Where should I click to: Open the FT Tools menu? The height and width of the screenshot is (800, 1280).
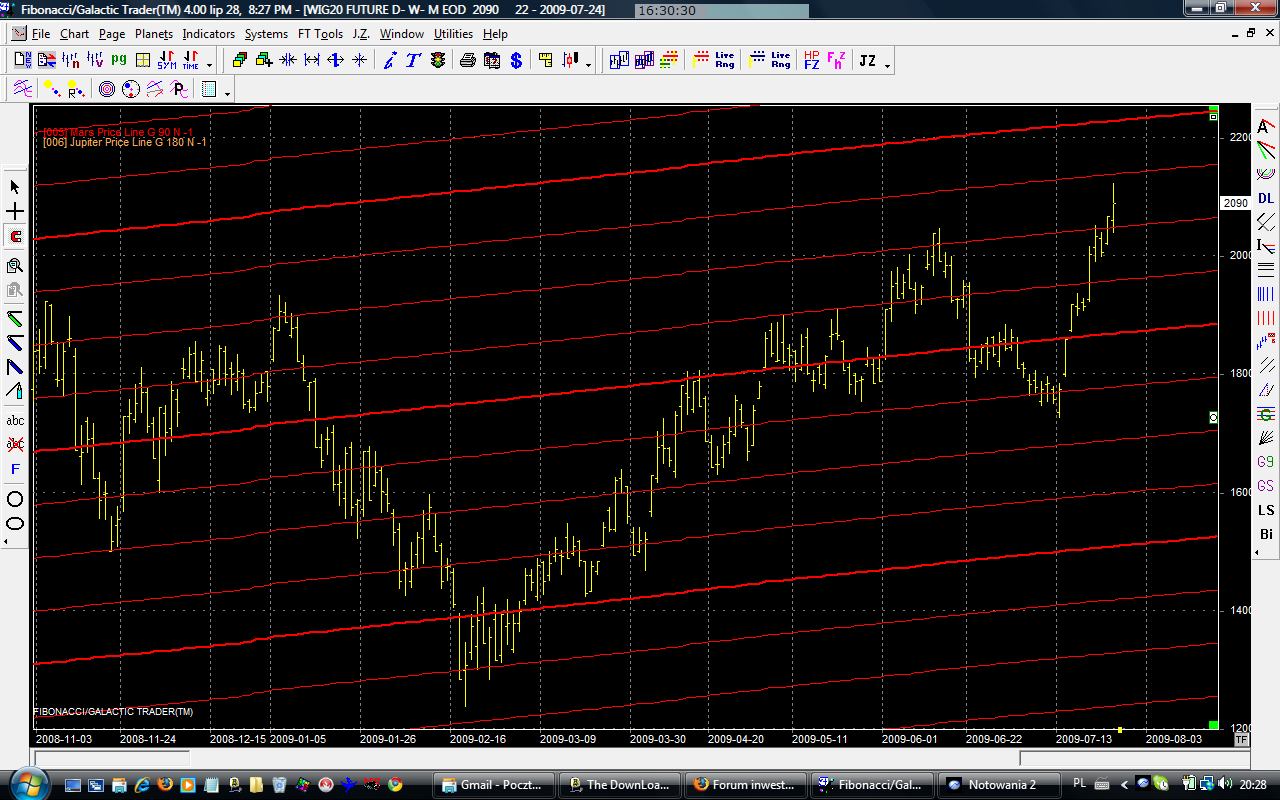click(x=320, y=34)
